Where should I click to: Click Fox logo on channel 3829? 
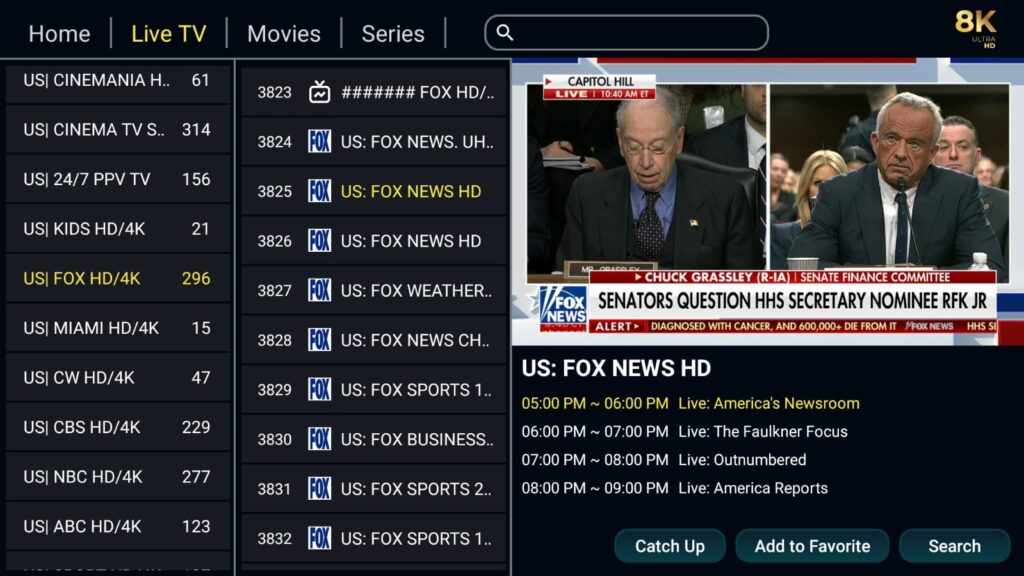(319, 389)
